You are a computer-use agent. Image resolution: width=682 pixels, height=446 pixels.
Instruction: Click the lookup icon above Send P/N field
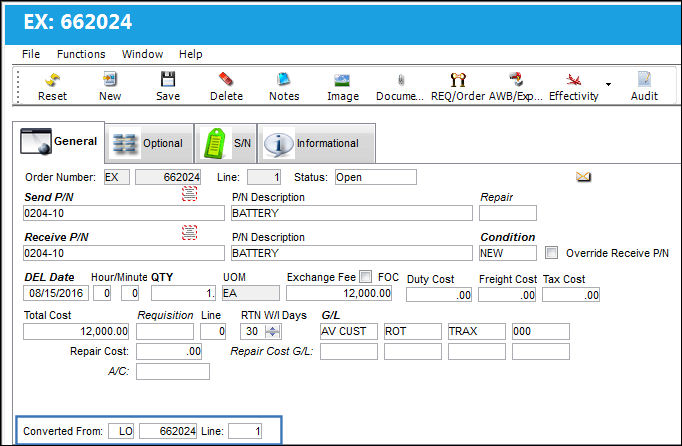tap(189, 194)
